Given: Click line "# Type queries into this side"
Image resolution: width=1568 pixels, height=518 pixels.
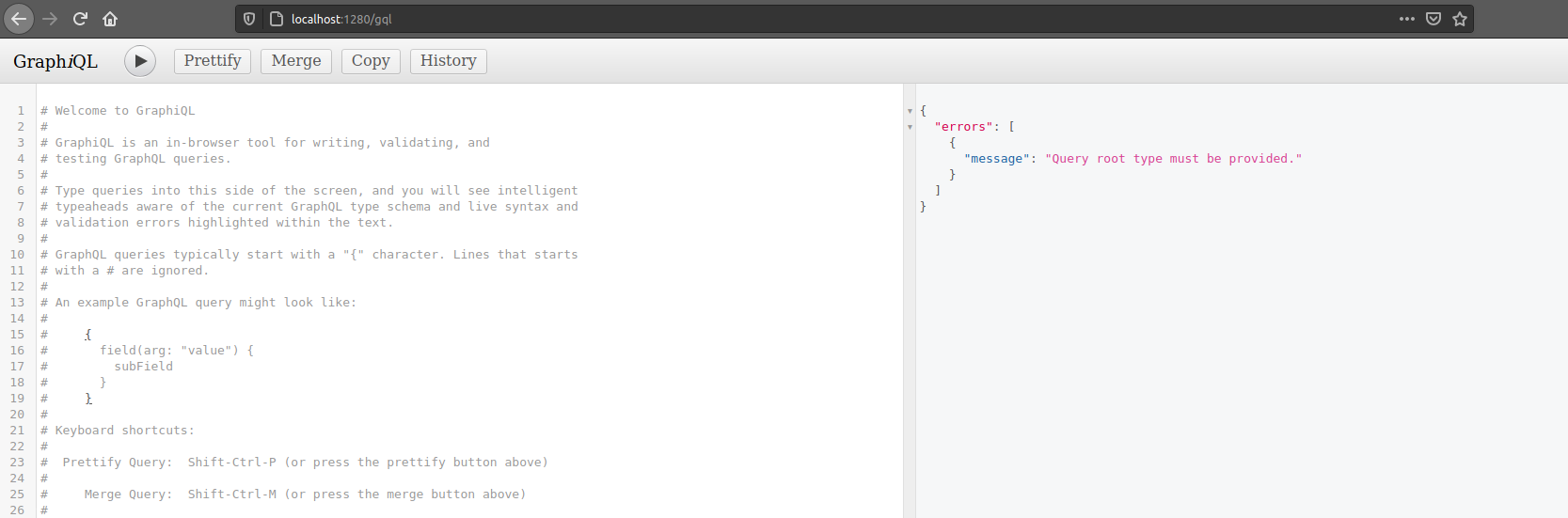Looking at the screenshot, I should (309, 191).
